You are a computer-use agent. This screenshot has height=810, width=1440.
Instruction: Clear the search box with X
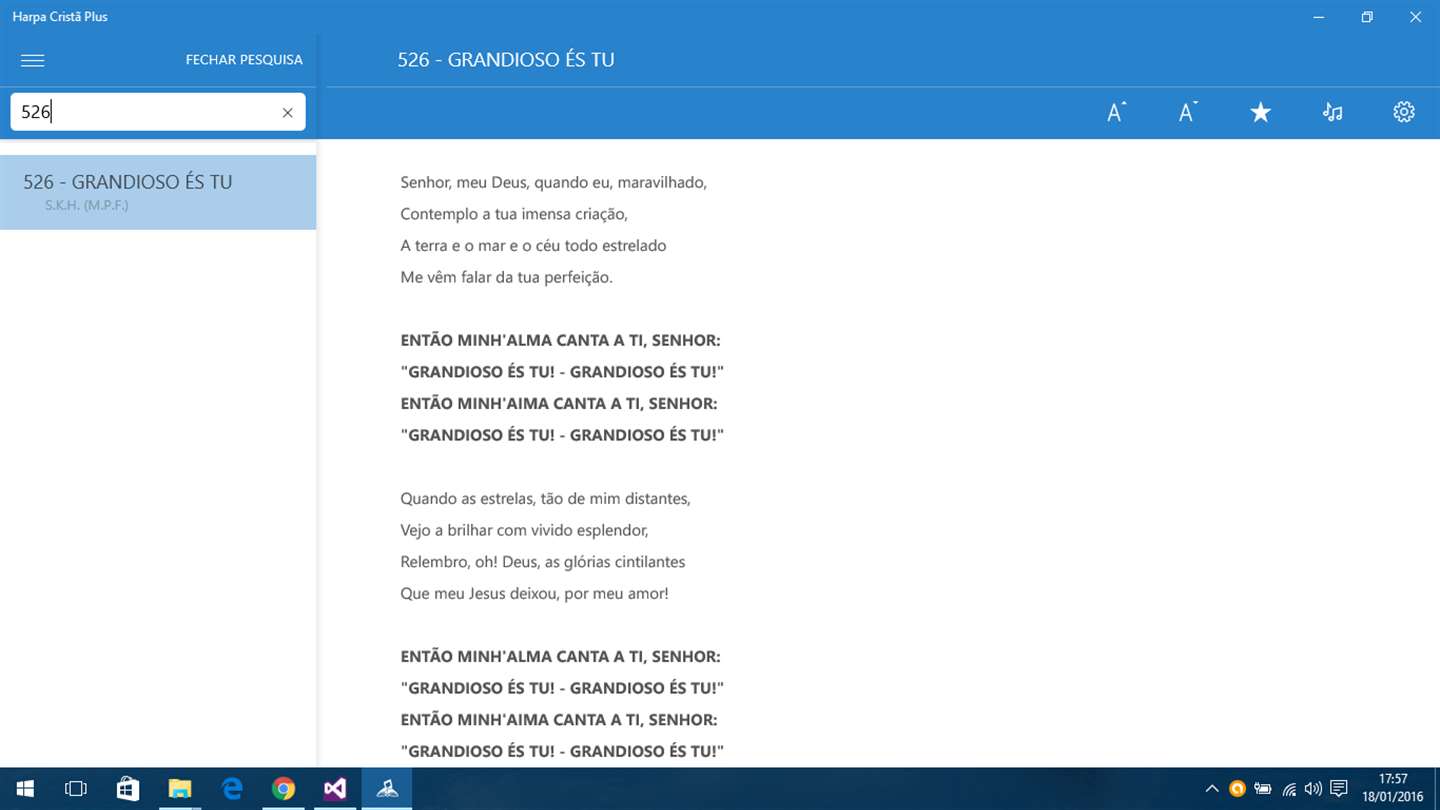(x=287, y=112)
